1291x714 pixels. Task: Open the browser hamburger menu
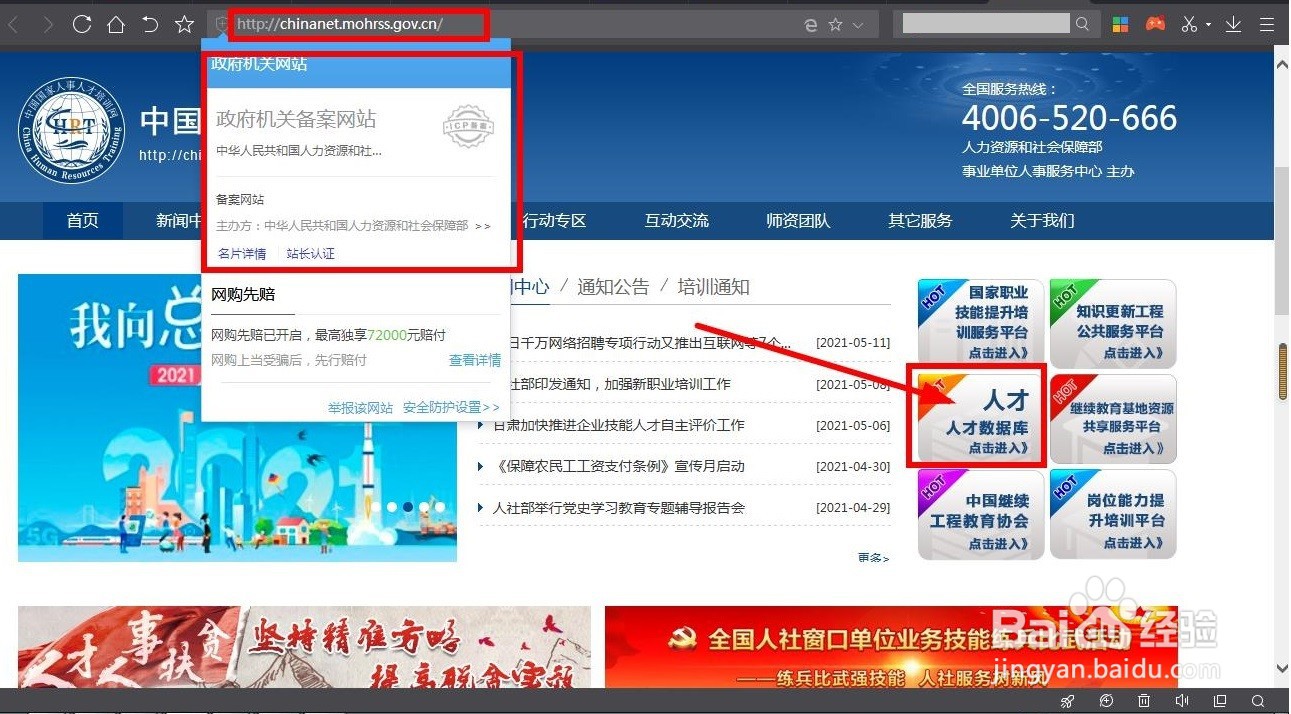1267,24
